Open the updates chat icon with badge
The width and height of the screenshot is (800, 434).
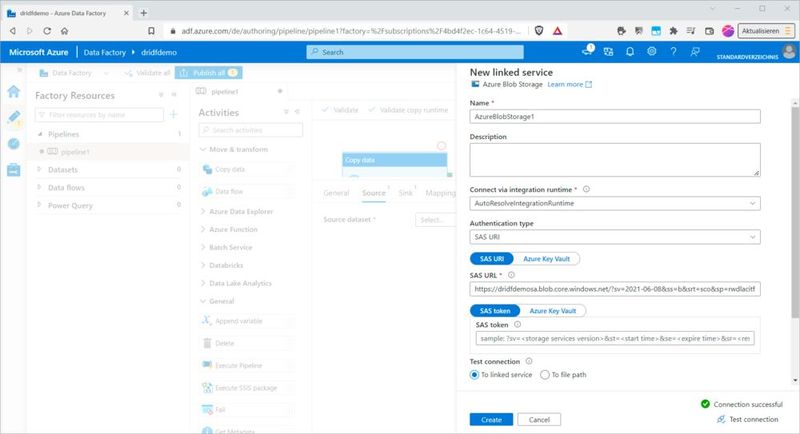click(x=587, y=50)
